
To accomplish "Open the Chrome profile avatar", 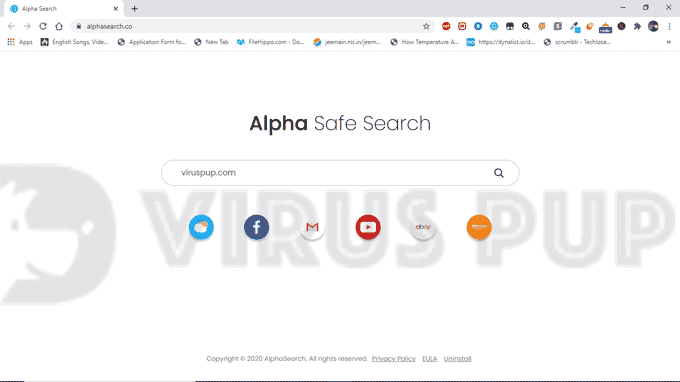I will pos(653,26).
